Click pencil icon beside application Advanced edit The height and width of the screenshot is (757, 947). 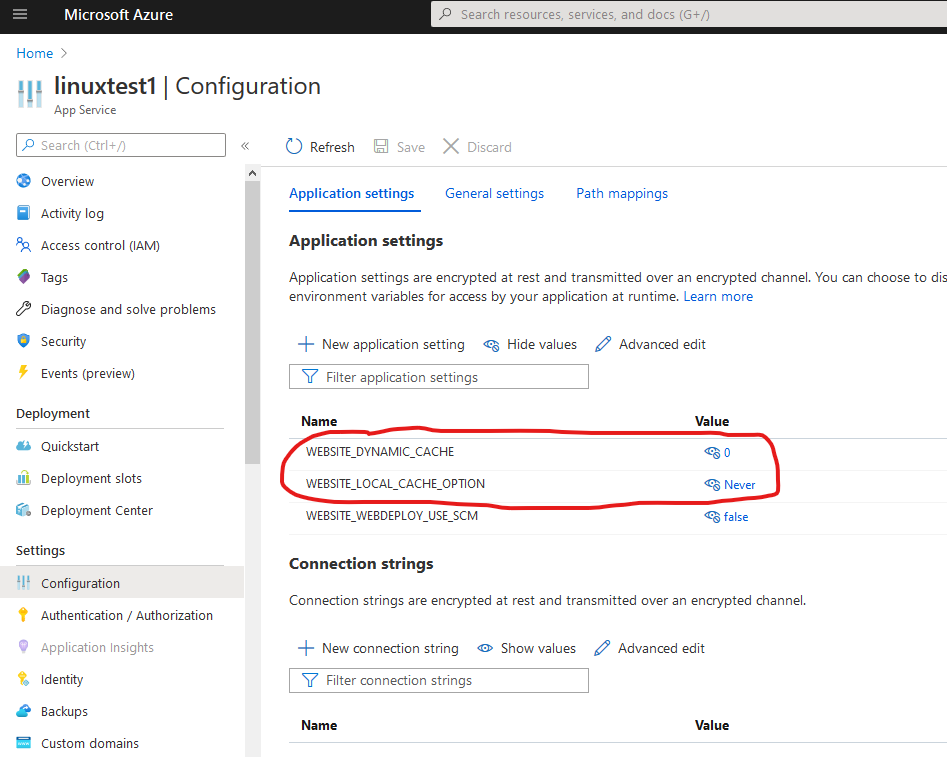tap(603, 344)
